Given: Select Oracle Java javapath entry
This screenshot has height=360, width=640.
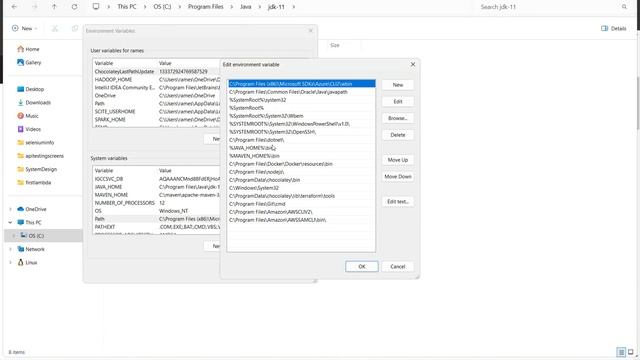Looking at the screenshot, I should coord(301,92).
